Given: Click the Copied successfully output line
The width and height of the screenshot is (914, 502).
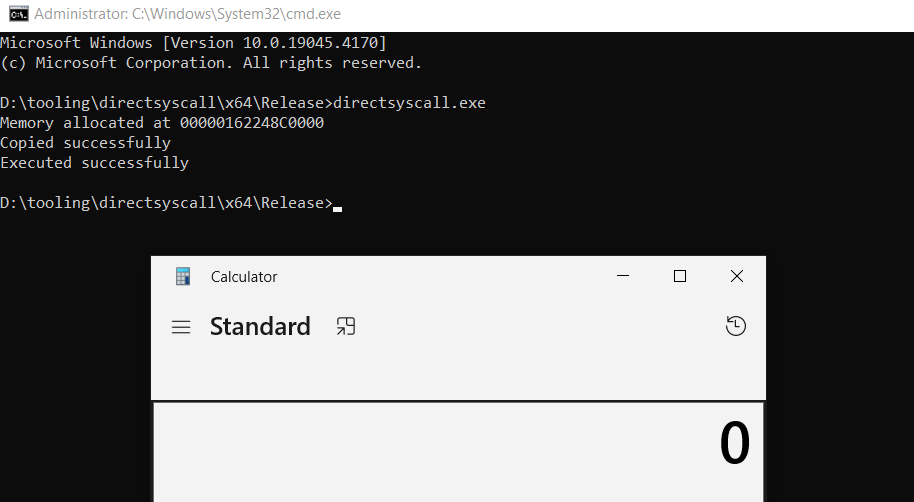Looking at the screenshot, I should click(x=85, y=143).
